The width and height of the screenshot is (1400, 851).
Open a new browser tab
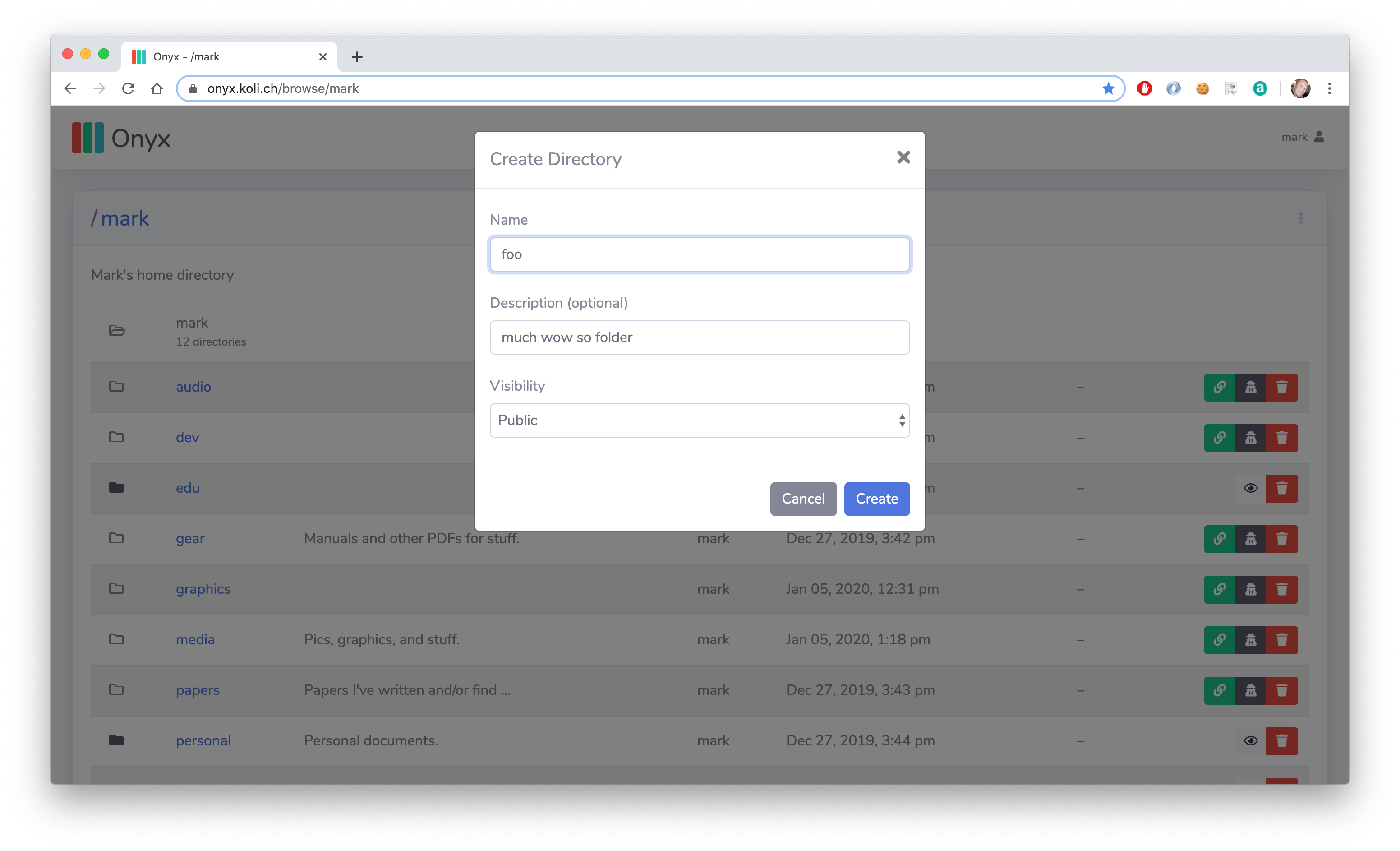click(x=357, y=57)
